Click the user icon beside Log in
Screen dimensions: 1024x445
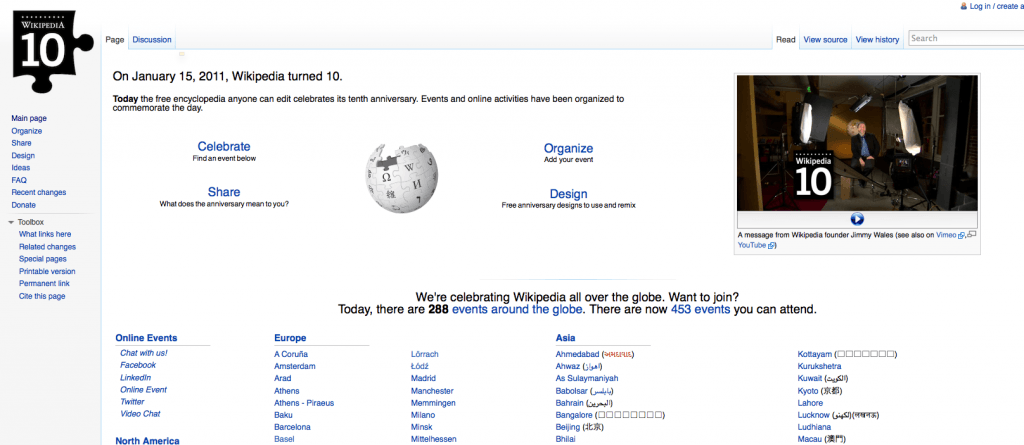click(x=964, y=6)
